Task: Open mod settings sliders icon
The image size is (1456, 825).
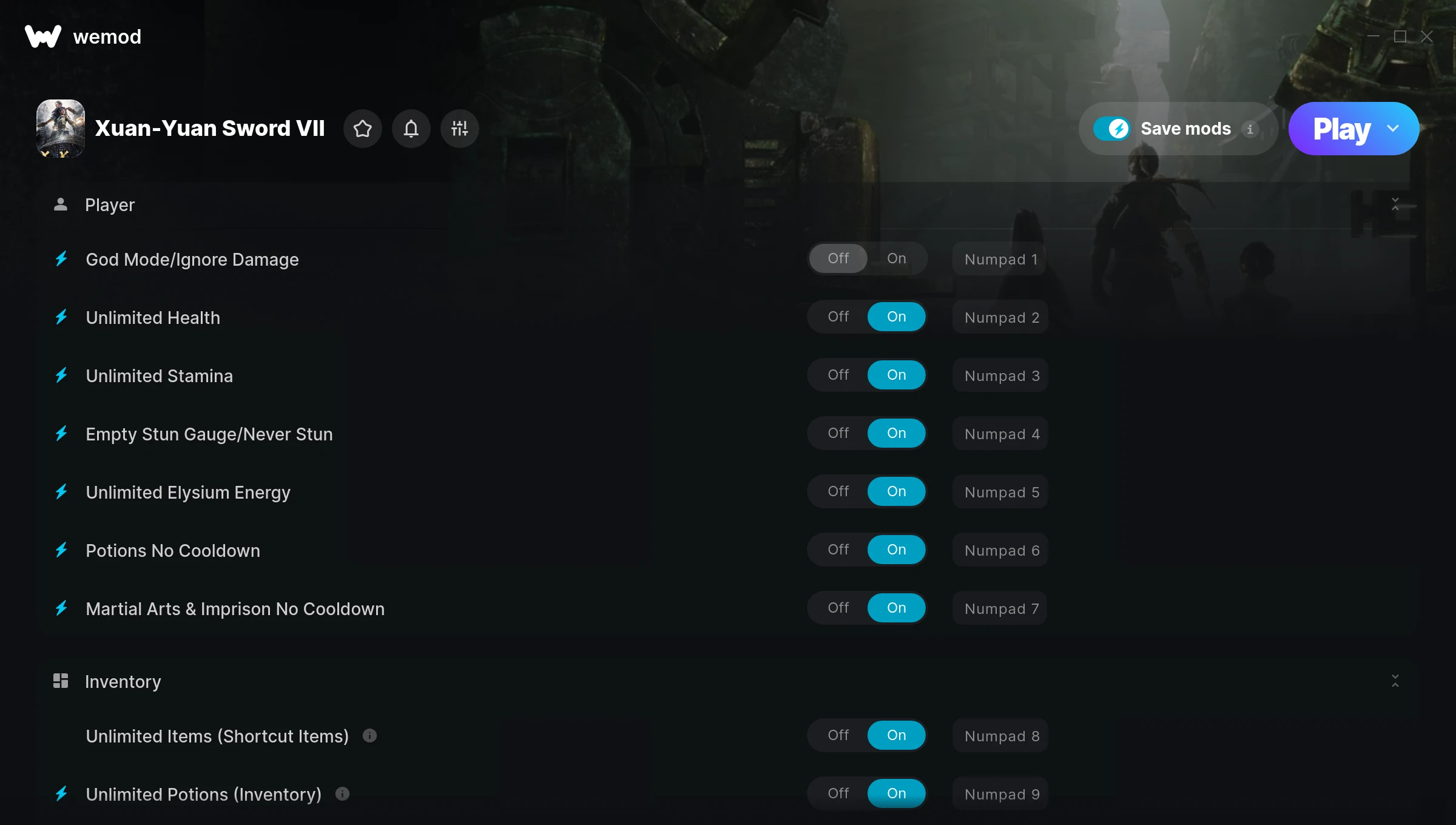Action: pyautogui.click(x=460, y=129)
